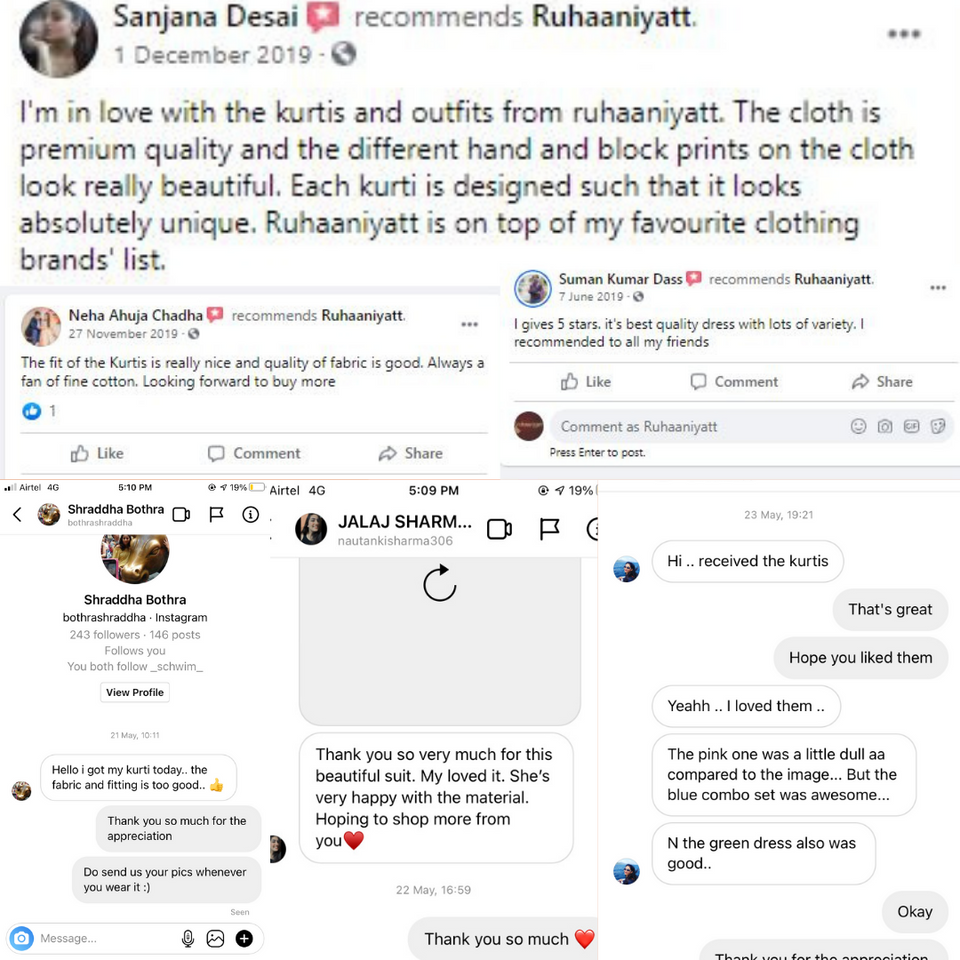Like Neha Ahuja Chadha's review
Screen dimensions: 960x960
click(97, 453)
